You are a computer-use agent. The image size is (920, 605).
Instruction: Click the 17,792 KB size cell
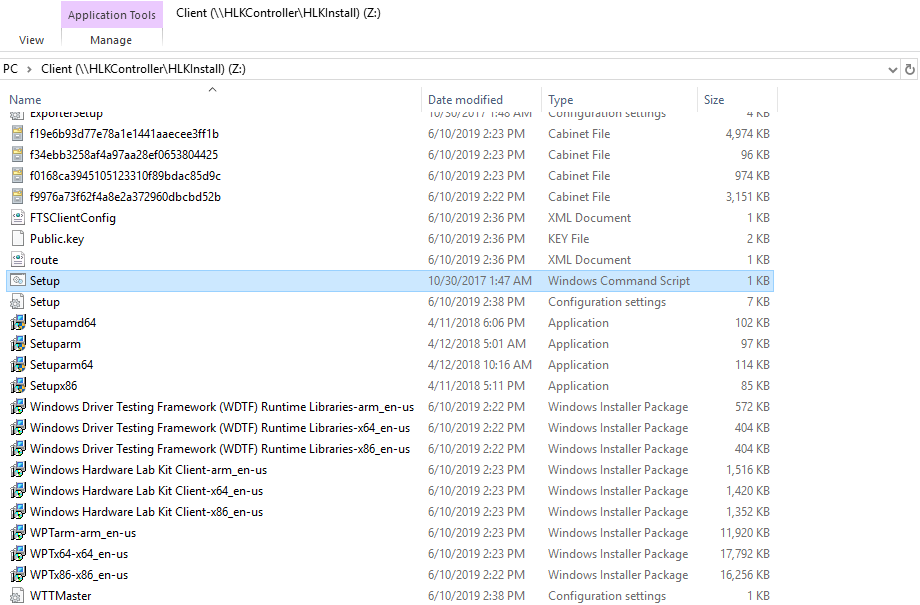745,554
